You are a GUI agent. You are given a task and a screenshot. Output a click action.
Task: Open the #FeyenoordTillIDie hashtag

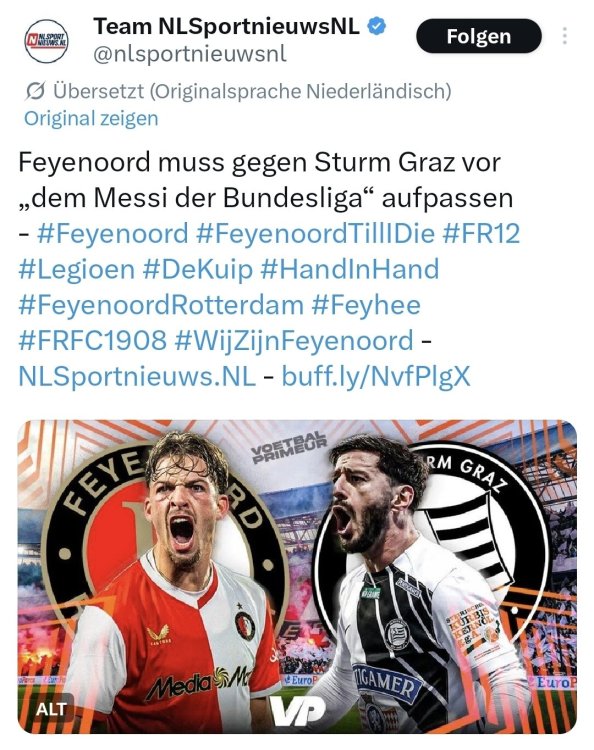tap(315, 234)
